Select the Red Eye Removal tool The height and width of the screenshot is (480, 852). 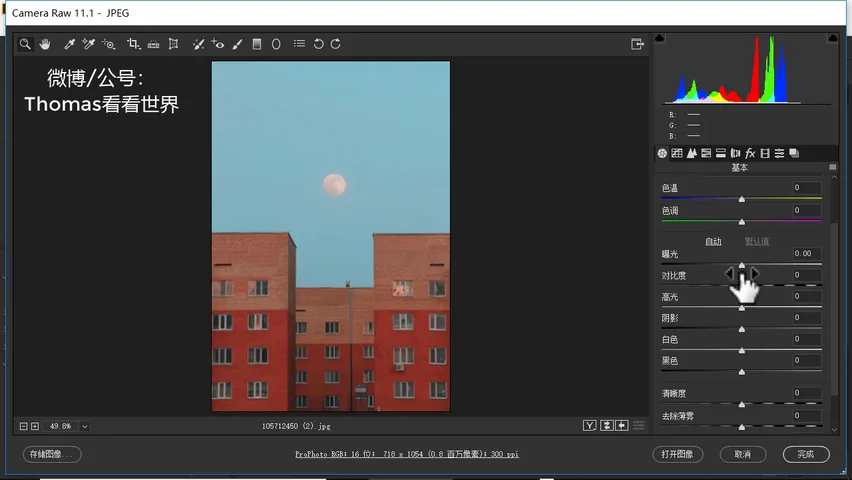pos(218,44)
